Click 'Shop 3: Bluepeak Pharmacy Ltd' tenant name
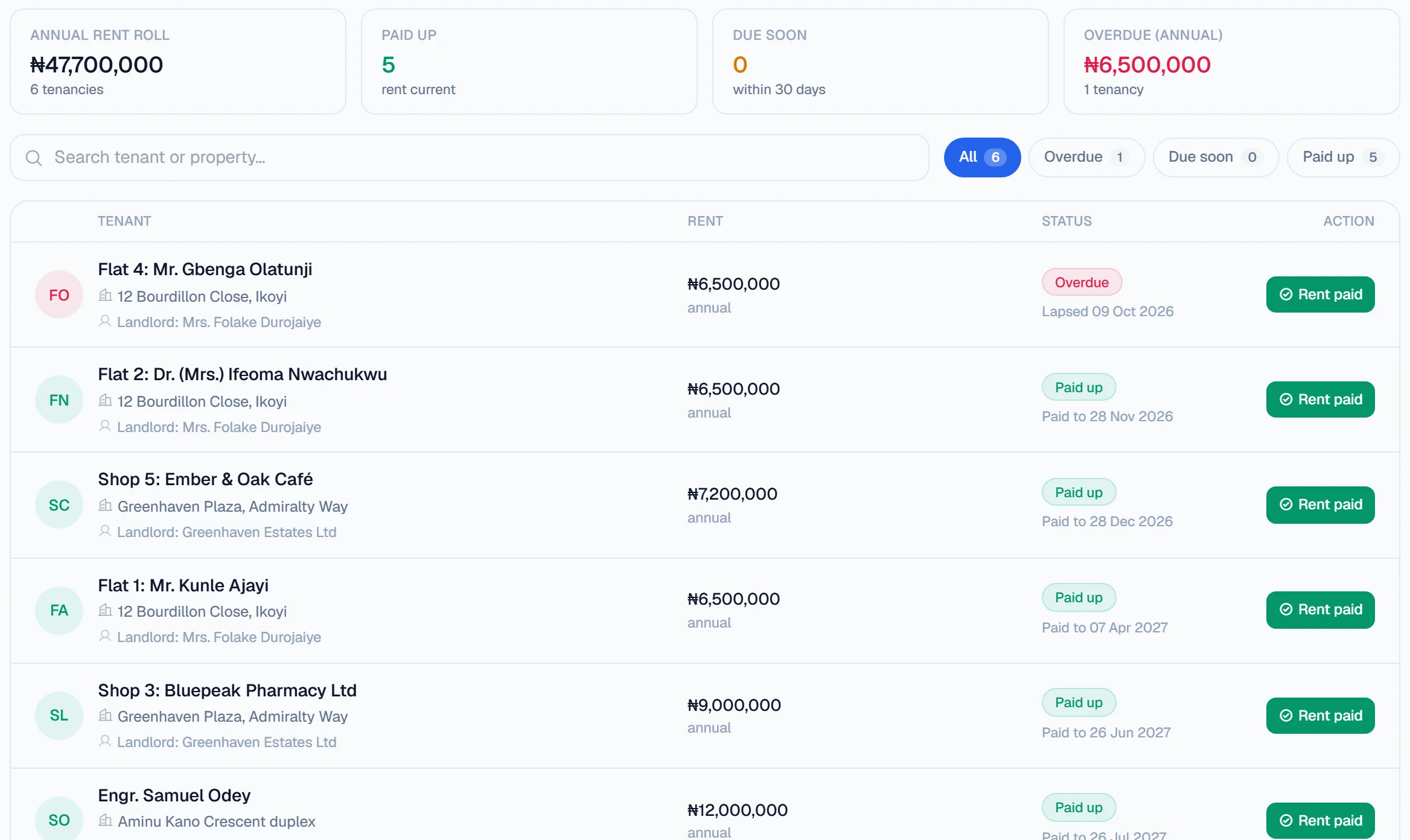Viewport: 1410px width, 840px height. 228,690
